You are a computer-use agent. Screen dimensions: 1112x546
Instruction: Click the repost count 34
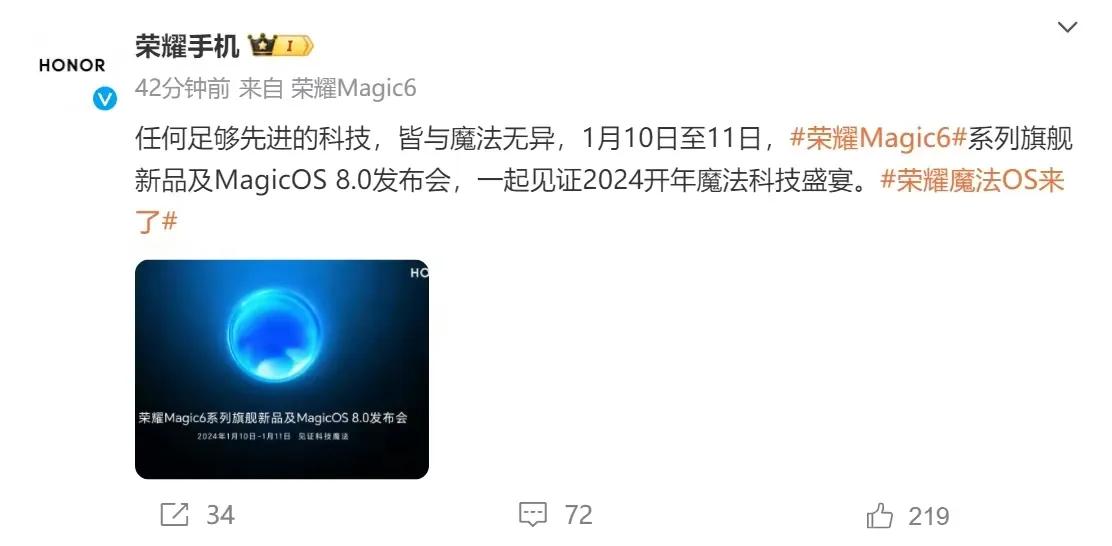pyautogui.click(x=221, y=516)
